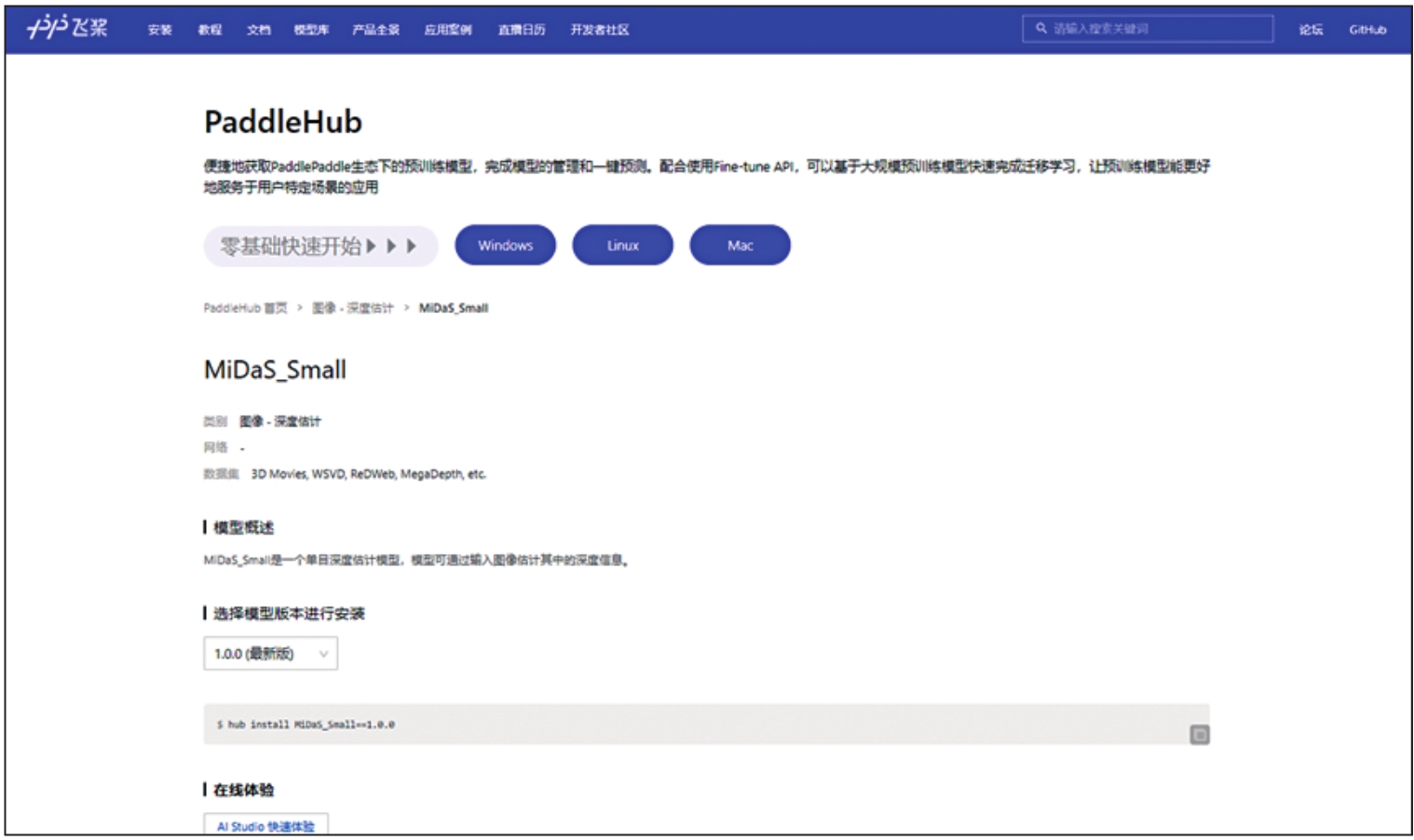Screen dimensions: 1414x840
Task: Choose the Windows install button
Action: click(x=505, y=245)
